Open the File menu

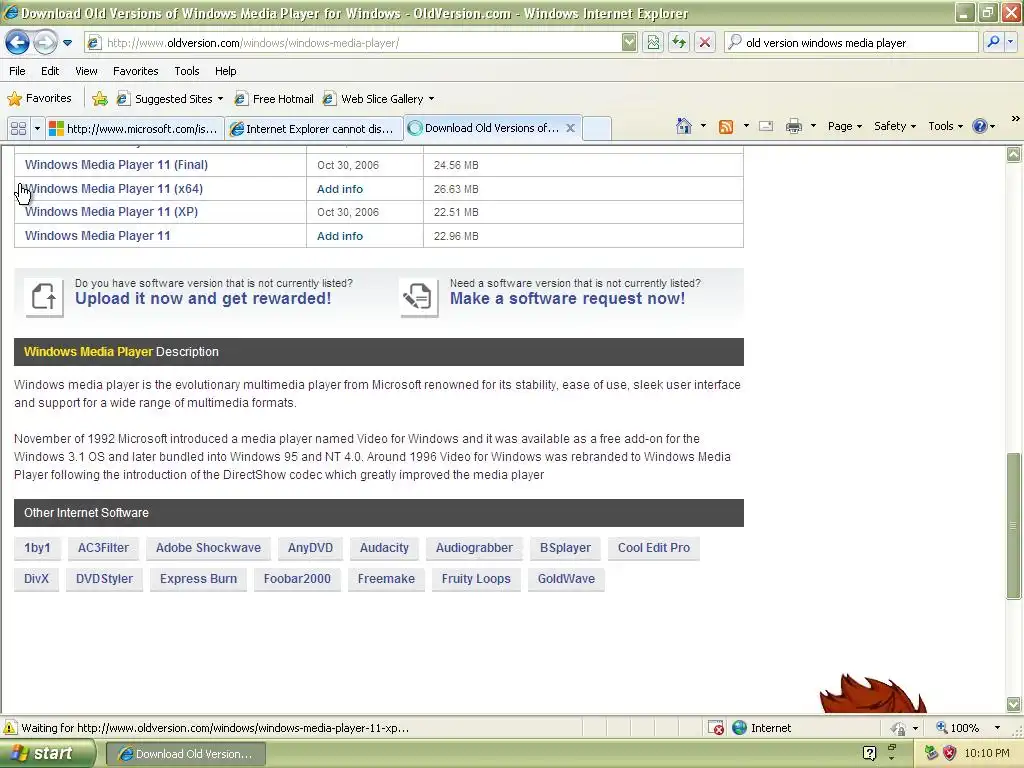[17, 71]
